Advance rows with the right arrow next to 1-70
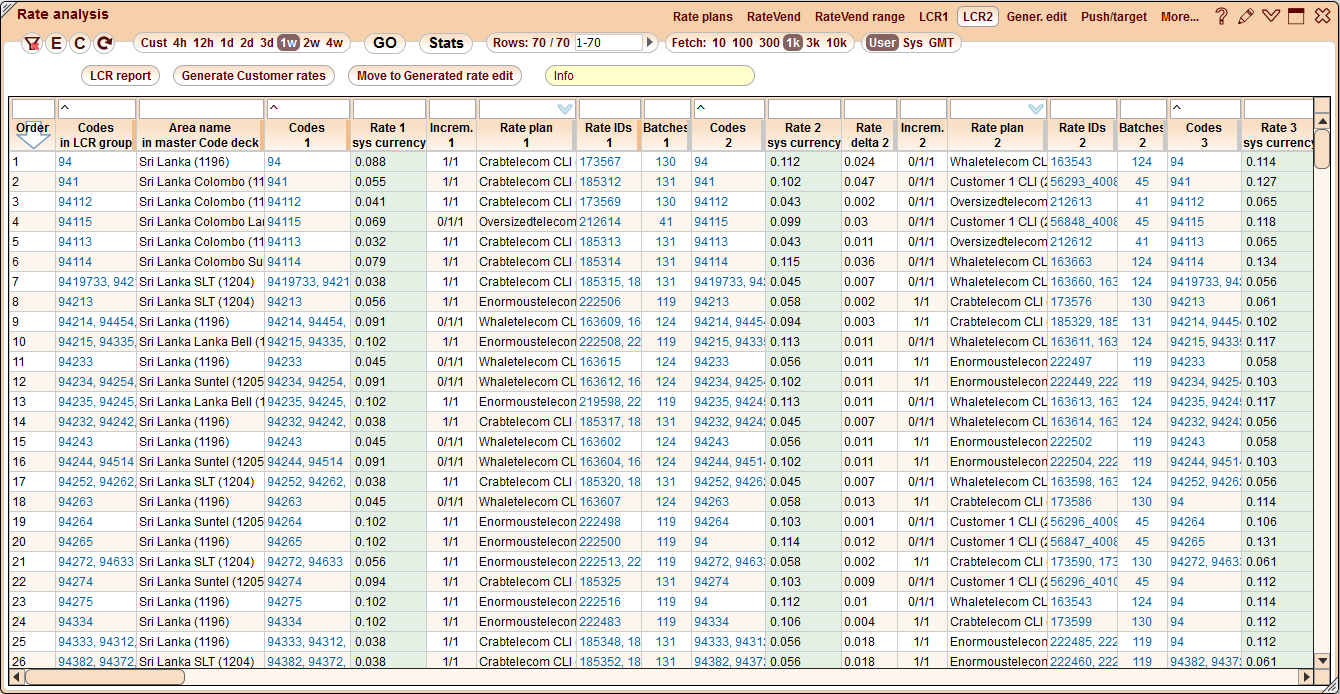This screenshot has height=694, width=1340. click(x=652, y=43)
